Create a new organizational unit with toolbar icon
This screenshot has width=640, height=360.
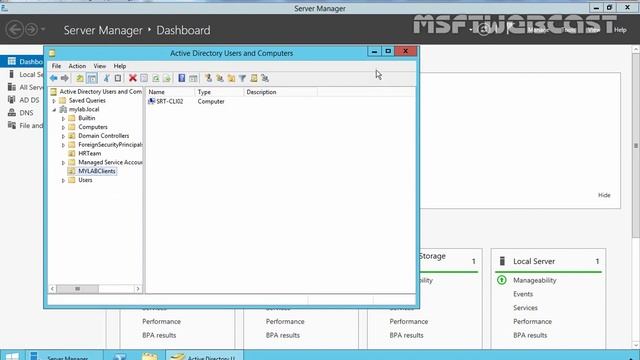(231, 78)
